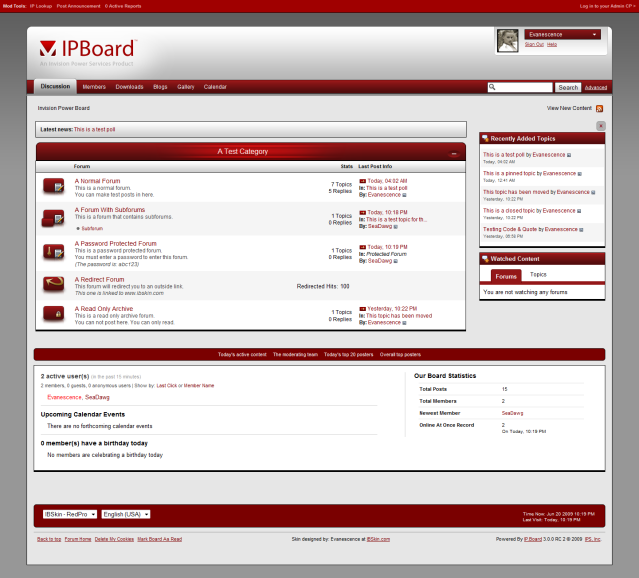This screenshot has height=578, width=639.
Task: Open the Gallery tab
Action: click(185, 87)
